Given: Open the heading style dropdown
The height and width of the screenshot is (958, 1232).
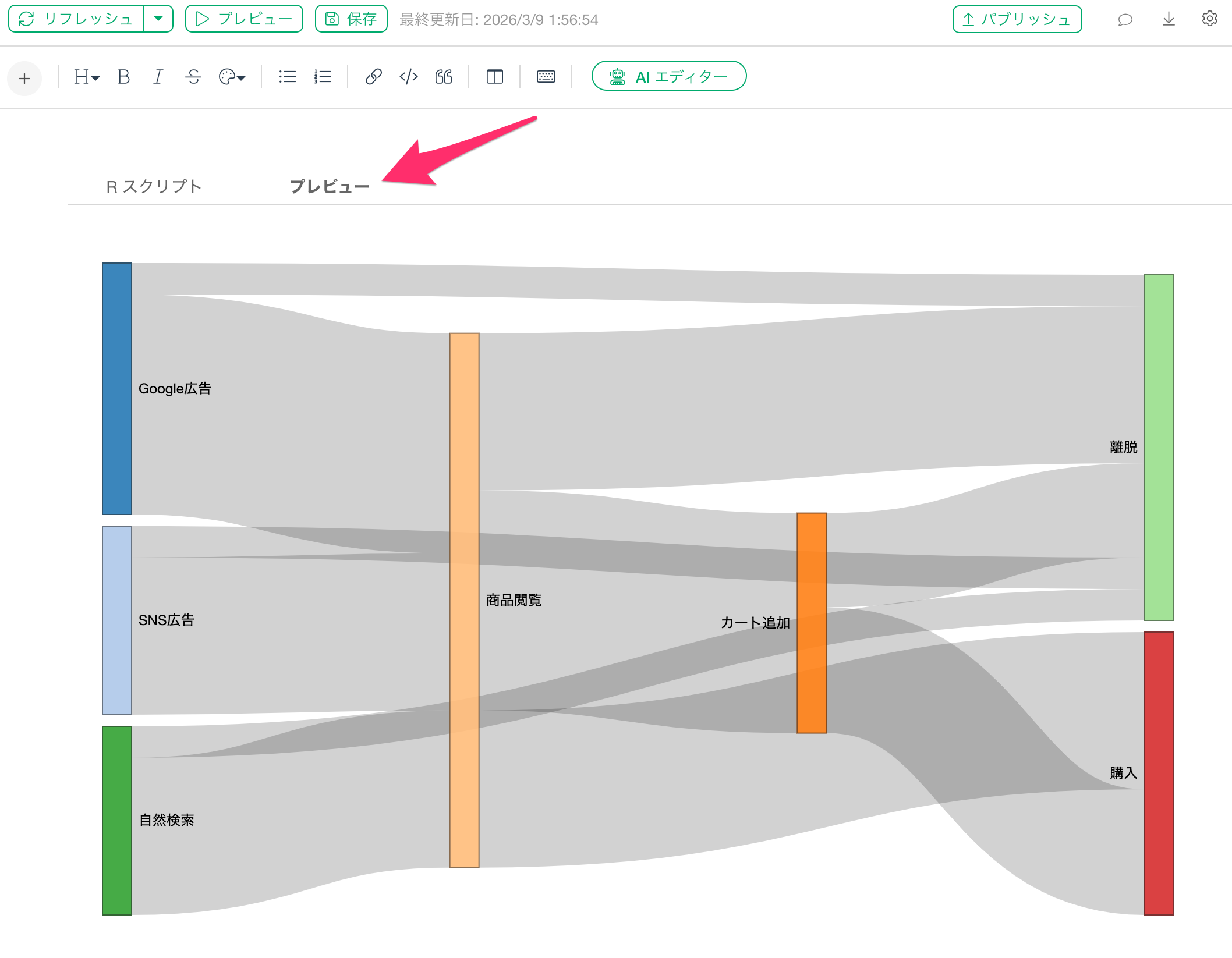Looking at the screenshot, I should click(x=86, y=77).
